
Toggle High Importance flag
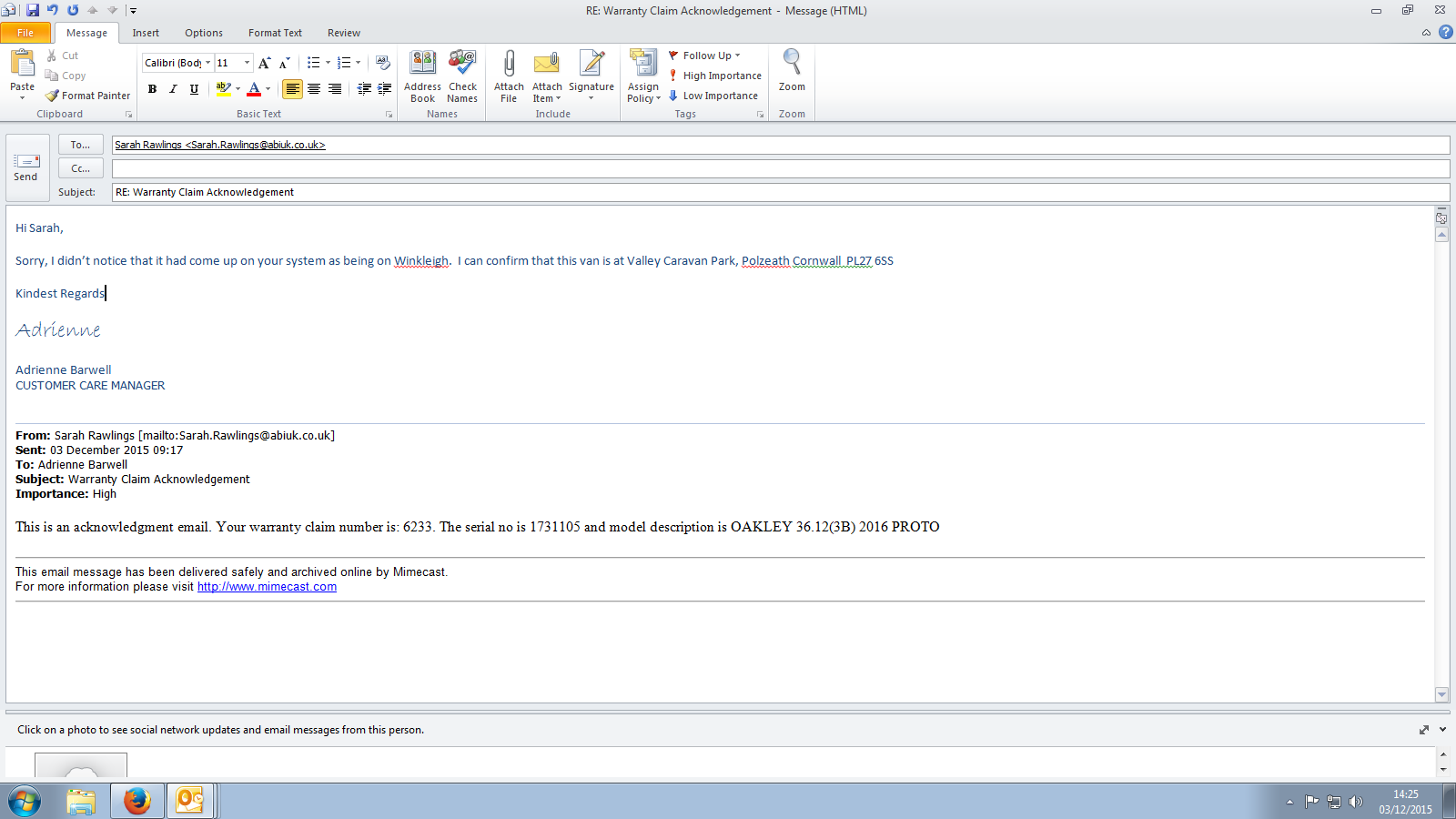pyautogui.click(x=715, y=76)
